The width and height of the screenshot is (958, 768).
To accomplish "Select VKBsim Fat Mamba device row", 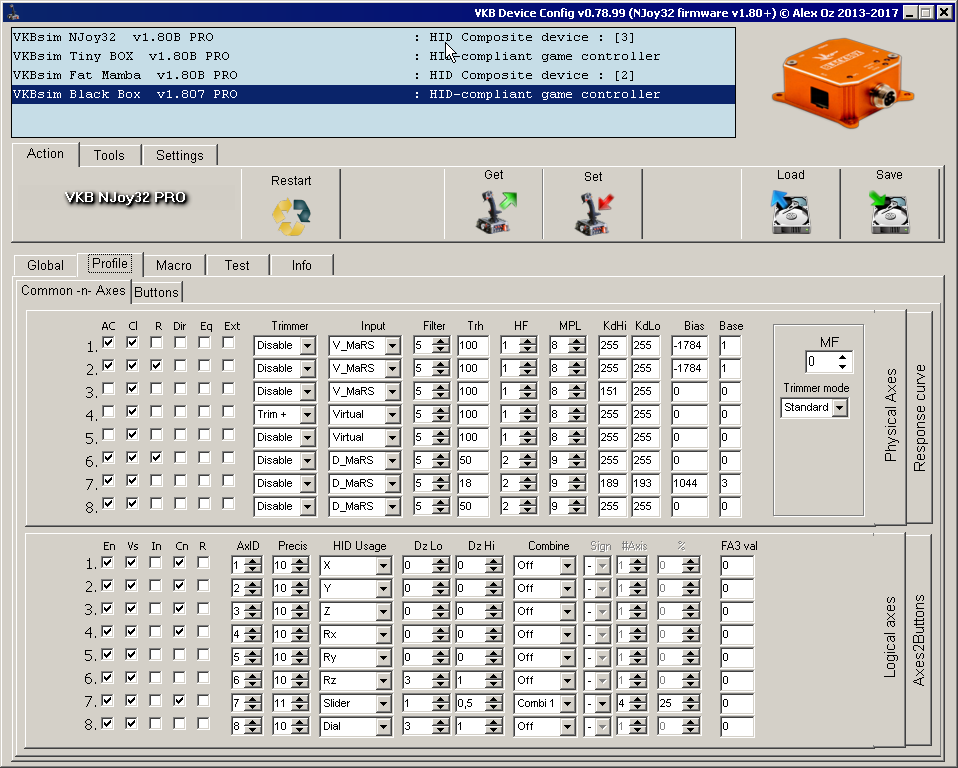I will point(373,75).
